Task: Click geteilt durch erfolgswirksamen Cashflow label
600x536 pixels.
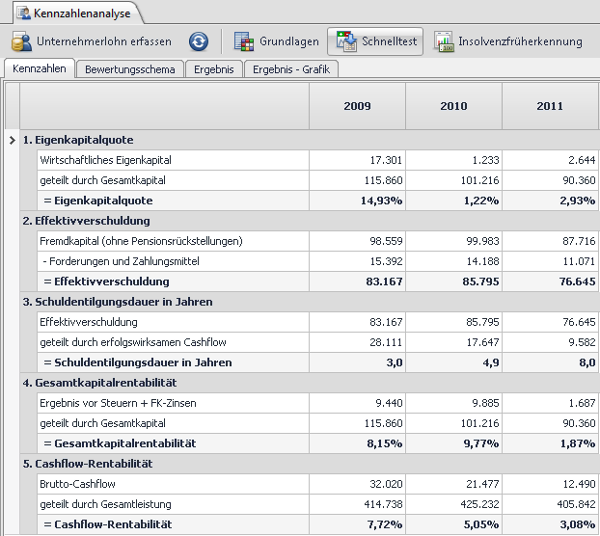Action: 133,342
